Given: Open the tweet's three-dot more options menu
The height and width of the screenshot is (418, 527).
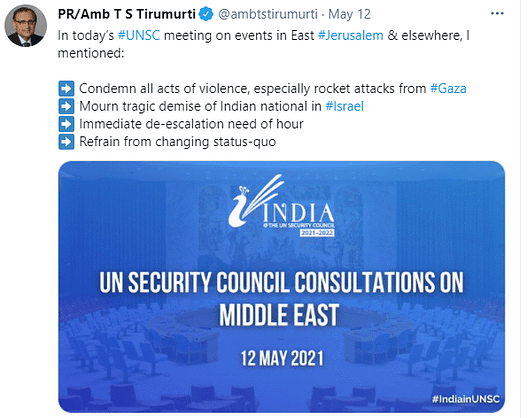Looking at the screenshot, I should 497,13.
